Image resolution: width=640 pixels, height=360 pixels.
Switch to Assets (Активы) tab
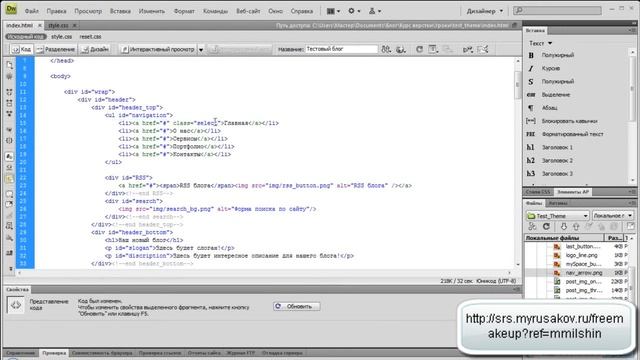[x=558, y=203]
